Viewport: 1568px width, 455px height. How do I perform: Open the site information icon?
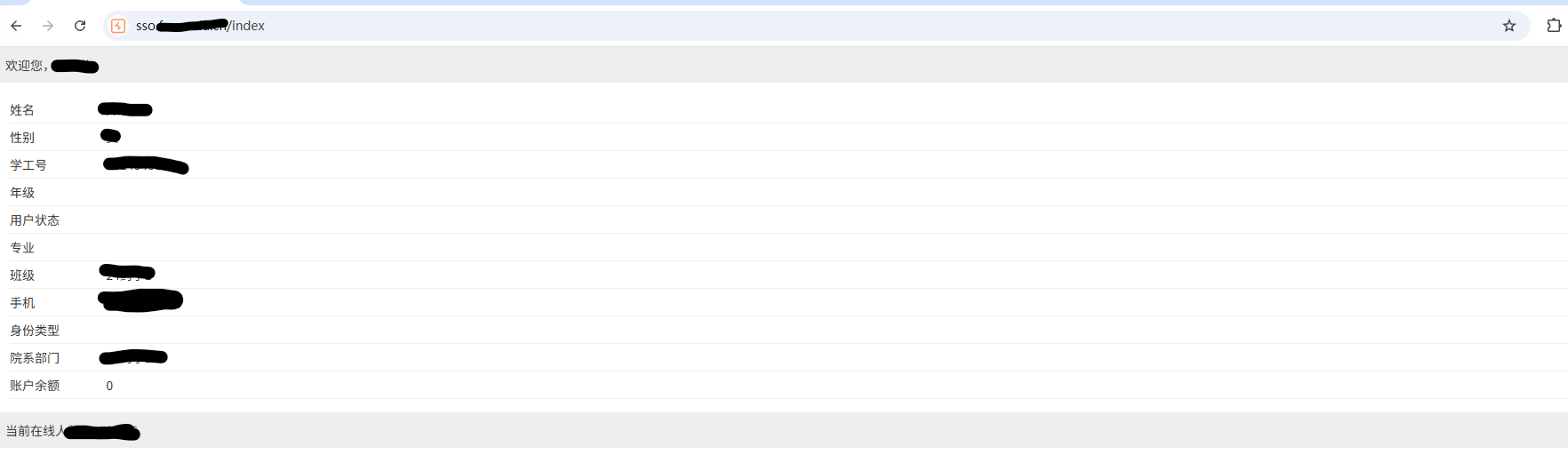118,26
